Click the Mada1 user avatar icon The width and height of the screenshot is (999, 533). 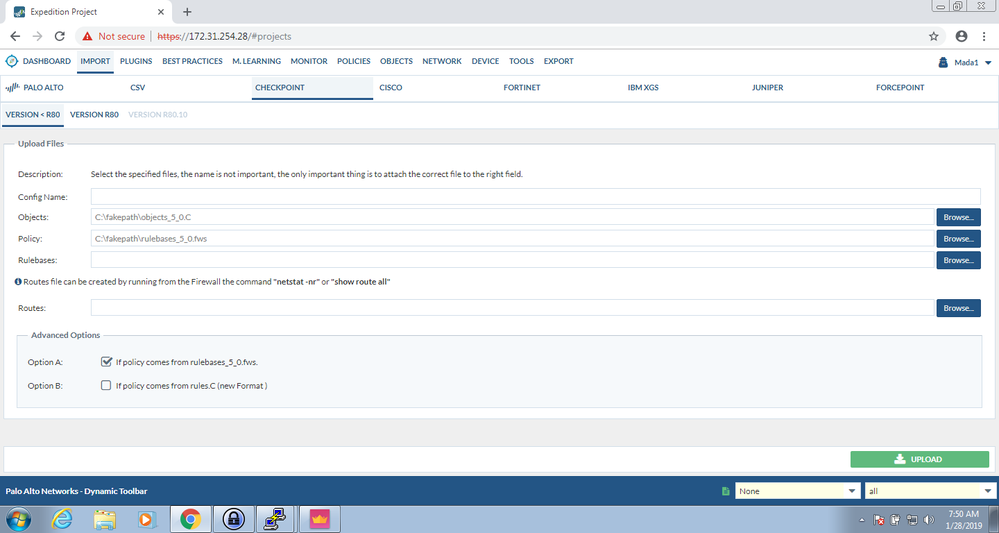944,62
